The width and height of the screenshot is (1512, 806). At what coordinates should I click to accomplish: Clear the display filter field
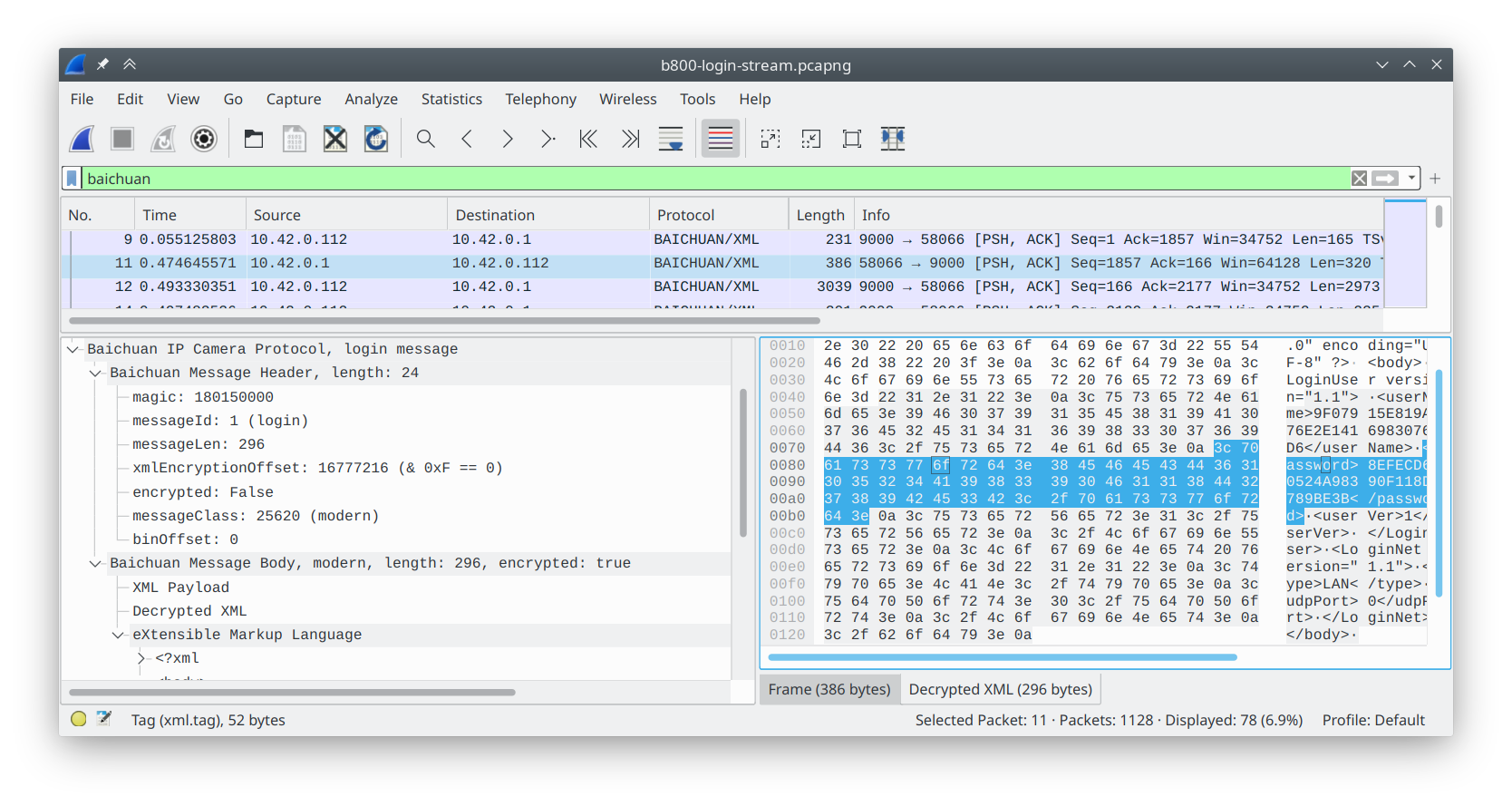(x=1359, y=179)
